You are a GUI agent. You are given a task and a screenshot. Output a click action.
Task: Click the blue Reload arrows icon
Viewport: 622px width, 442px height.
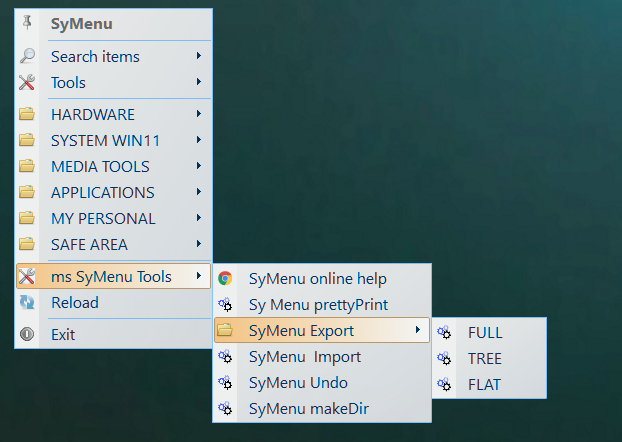tap(27, 302)
